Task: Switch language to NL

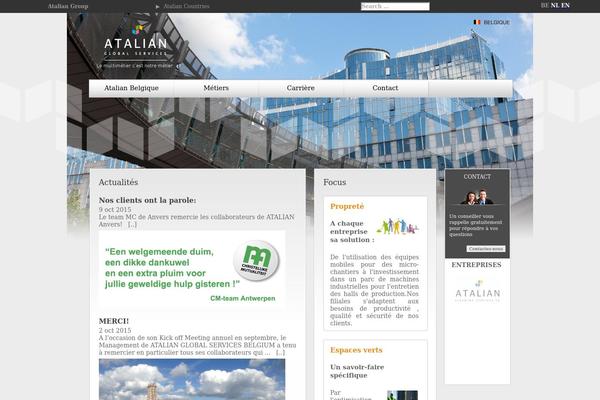Action: 555,5
